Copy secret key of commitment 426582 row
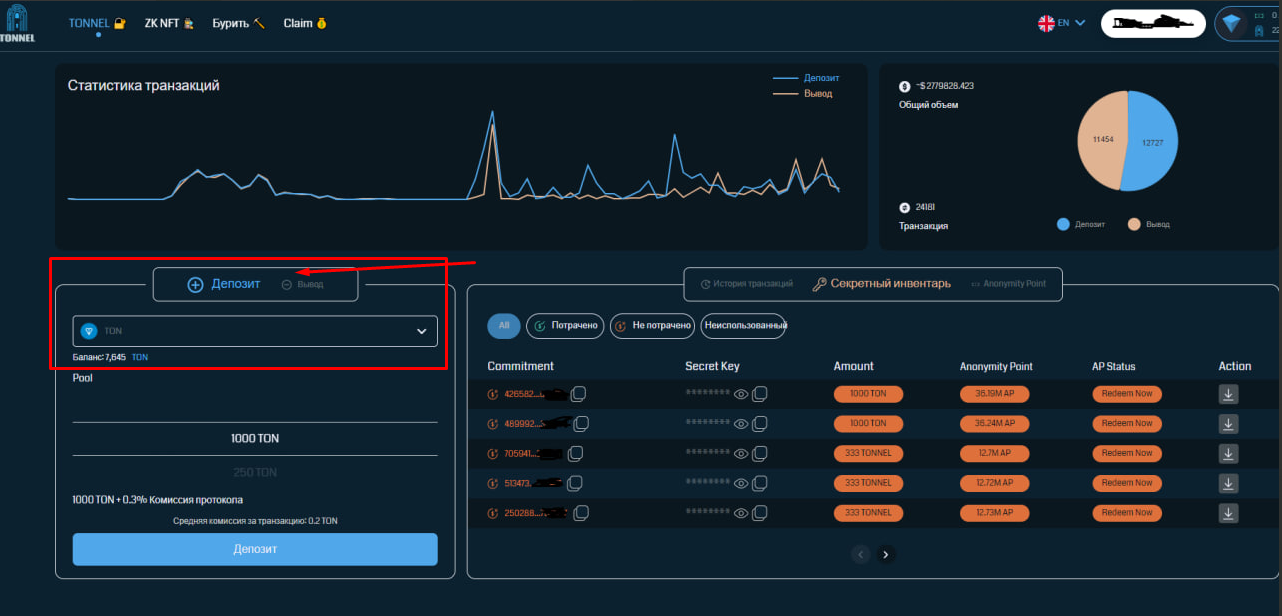Screen dimensions: 1282x616 click(760, 394)
